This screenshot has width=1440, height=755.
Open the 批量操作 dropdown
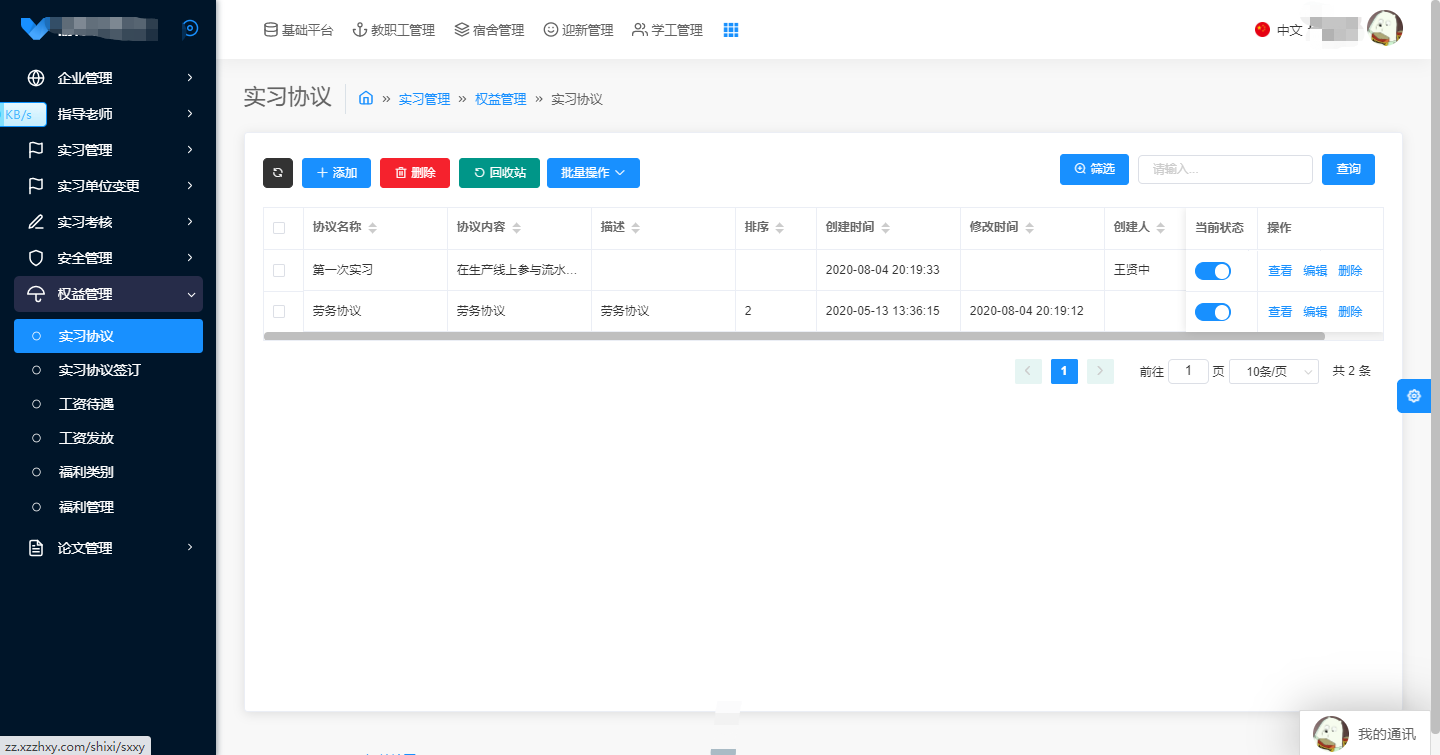click(593, 173)
